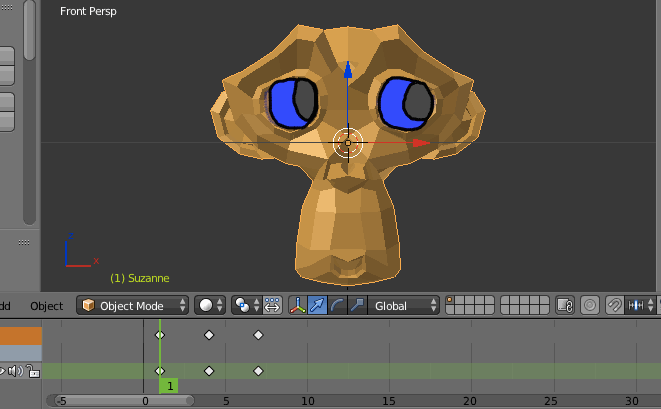Open the pivot point dropdown
Screen dimensions: 661x409
pyautogui.click(x=247, y=305)
